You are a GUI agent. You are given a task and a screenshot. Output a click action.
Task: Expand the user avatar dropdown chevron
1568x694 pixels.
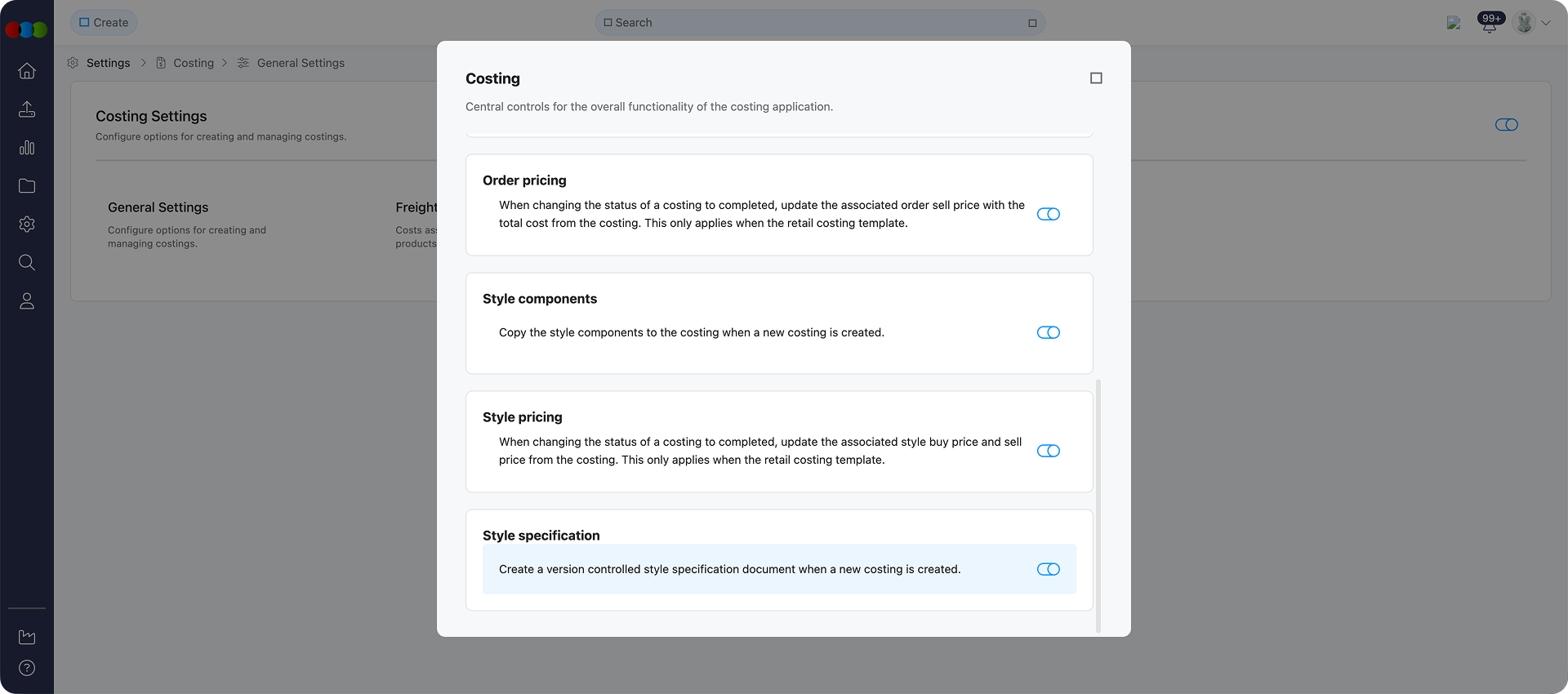(x=1546, y=23)
